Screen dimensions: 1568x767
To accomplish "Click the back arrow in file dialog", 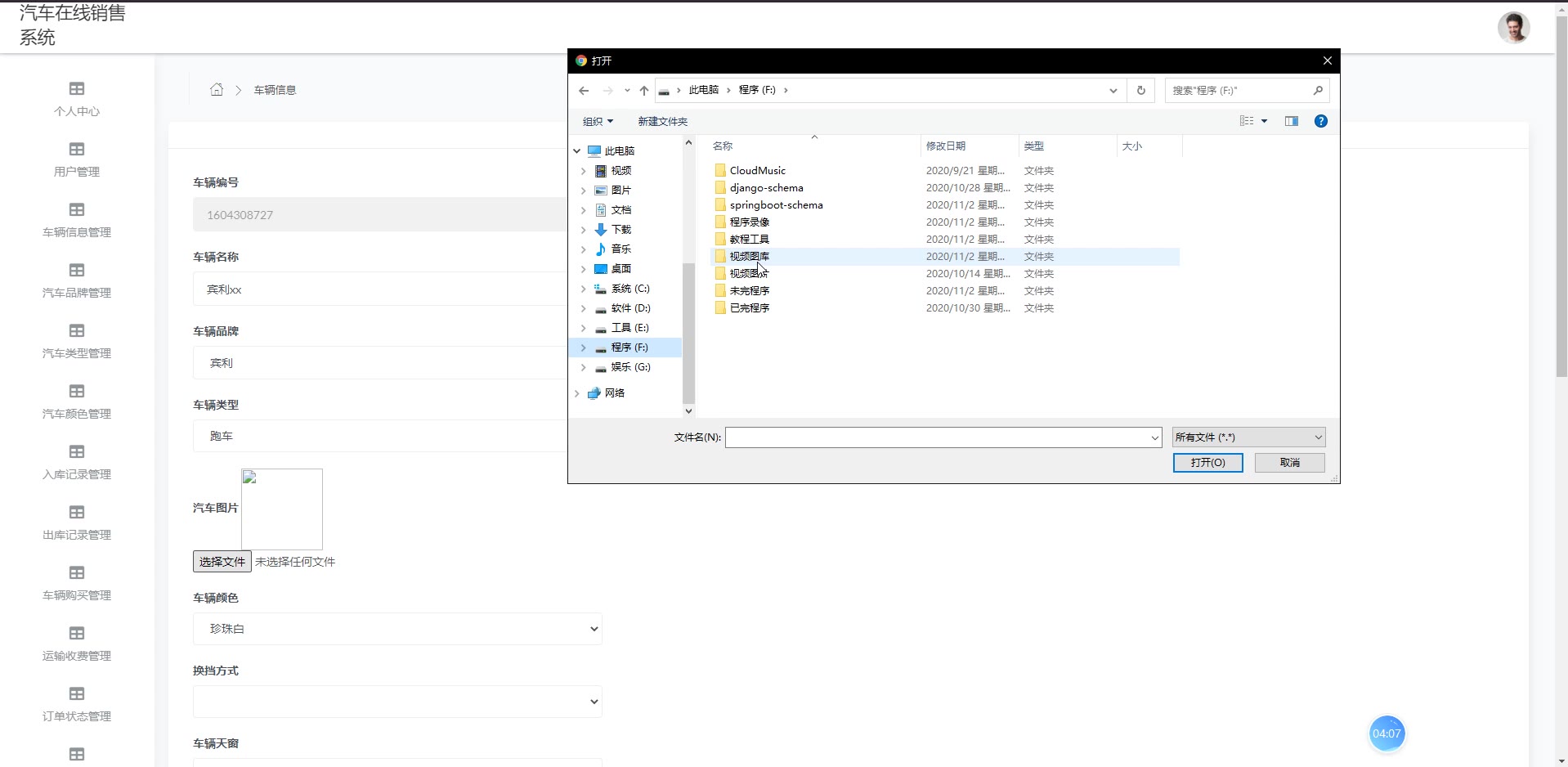I will tap(584, 91).
